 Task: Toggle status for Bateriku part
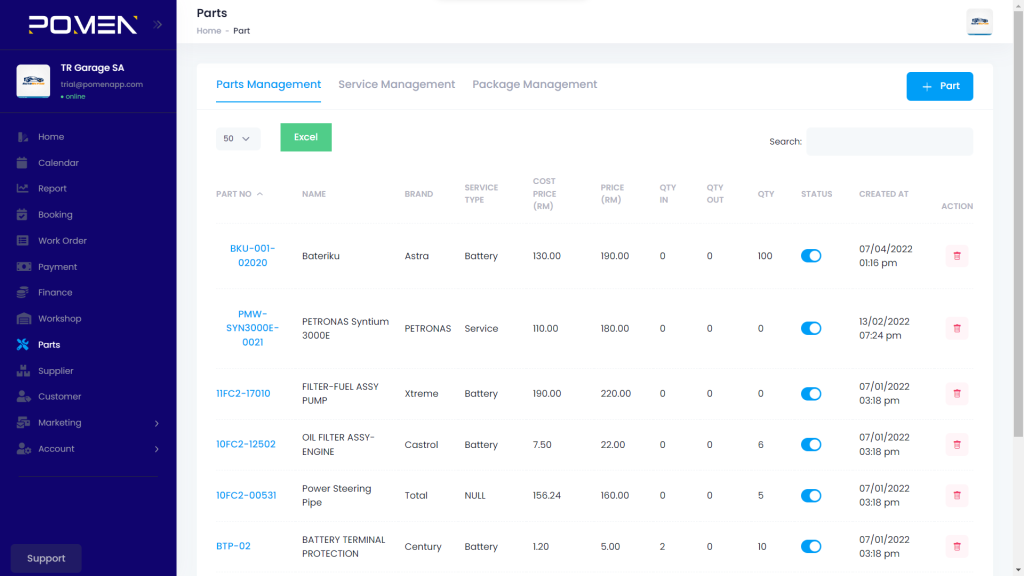811,256
